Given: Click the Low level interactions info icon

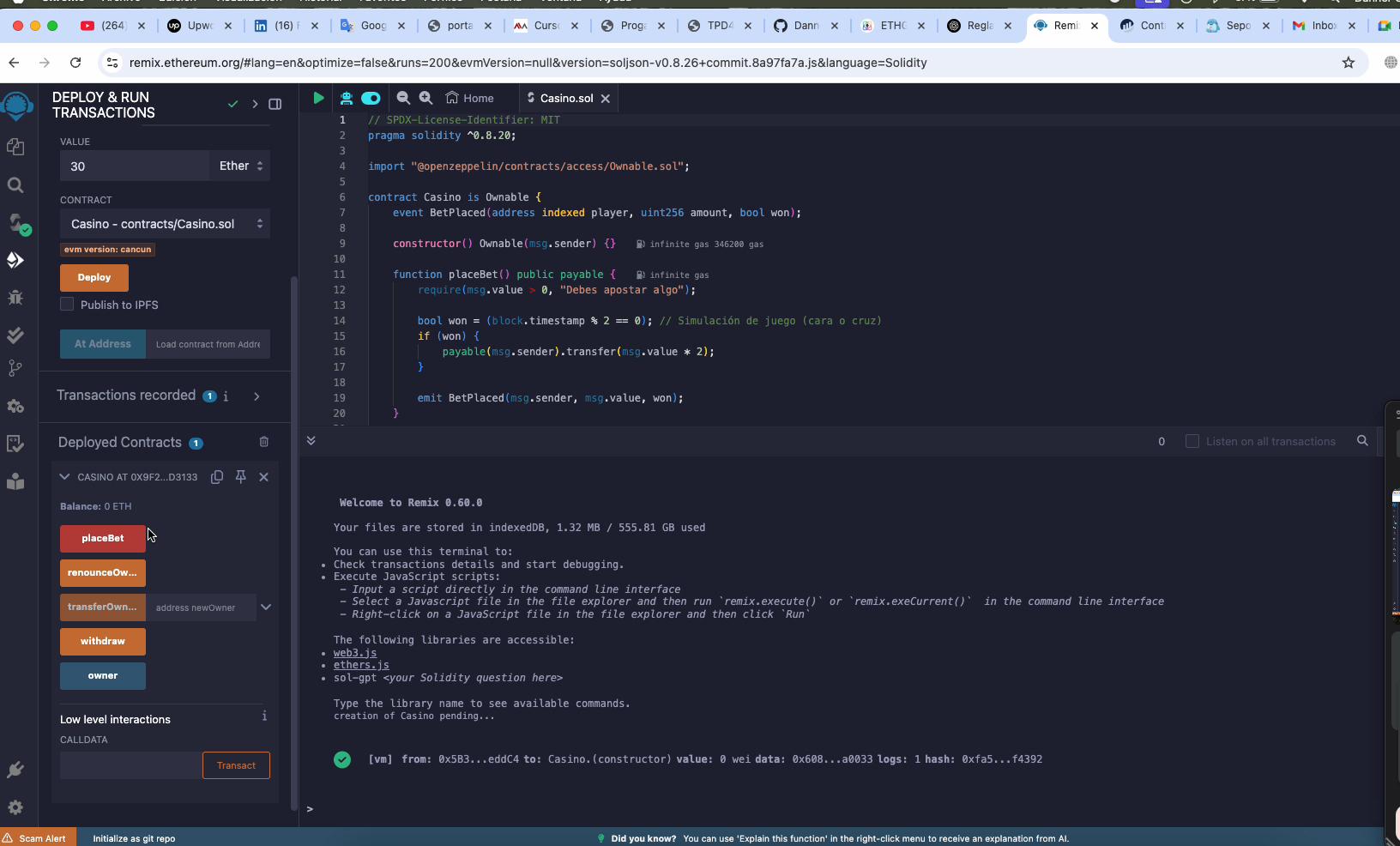Looking at the screenshot, I should [x=264, y=716].
